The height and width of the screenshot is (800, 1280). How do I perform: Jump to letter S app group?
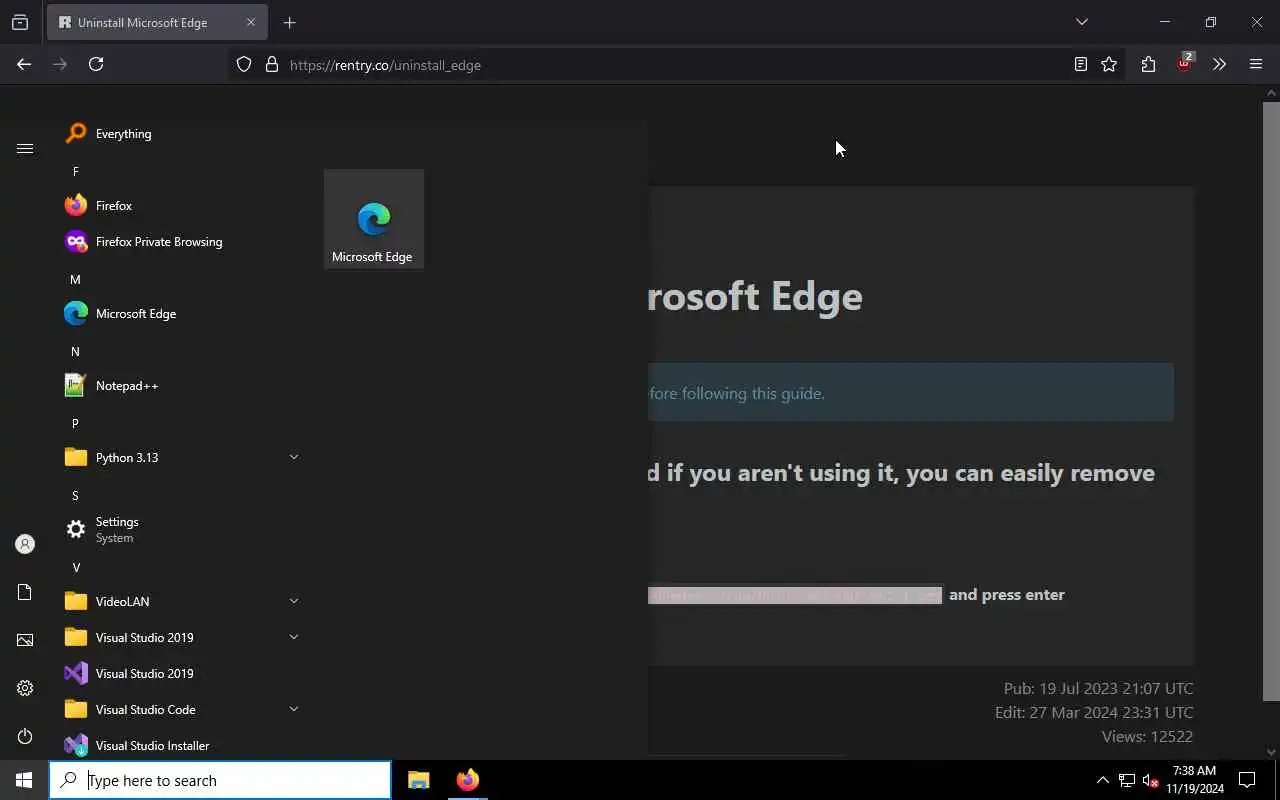pos(75,495)
